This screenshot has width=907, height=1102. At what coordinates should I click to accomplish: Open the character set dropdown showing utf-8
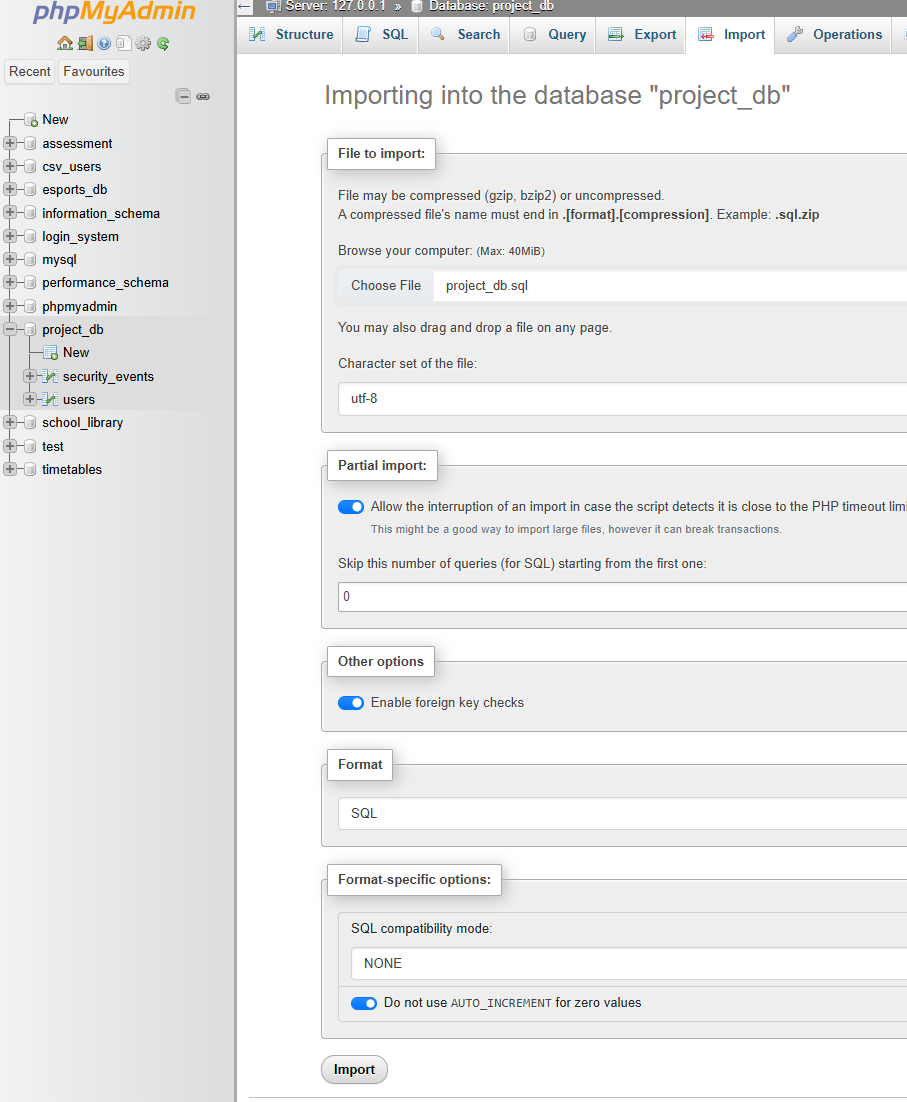622,398
